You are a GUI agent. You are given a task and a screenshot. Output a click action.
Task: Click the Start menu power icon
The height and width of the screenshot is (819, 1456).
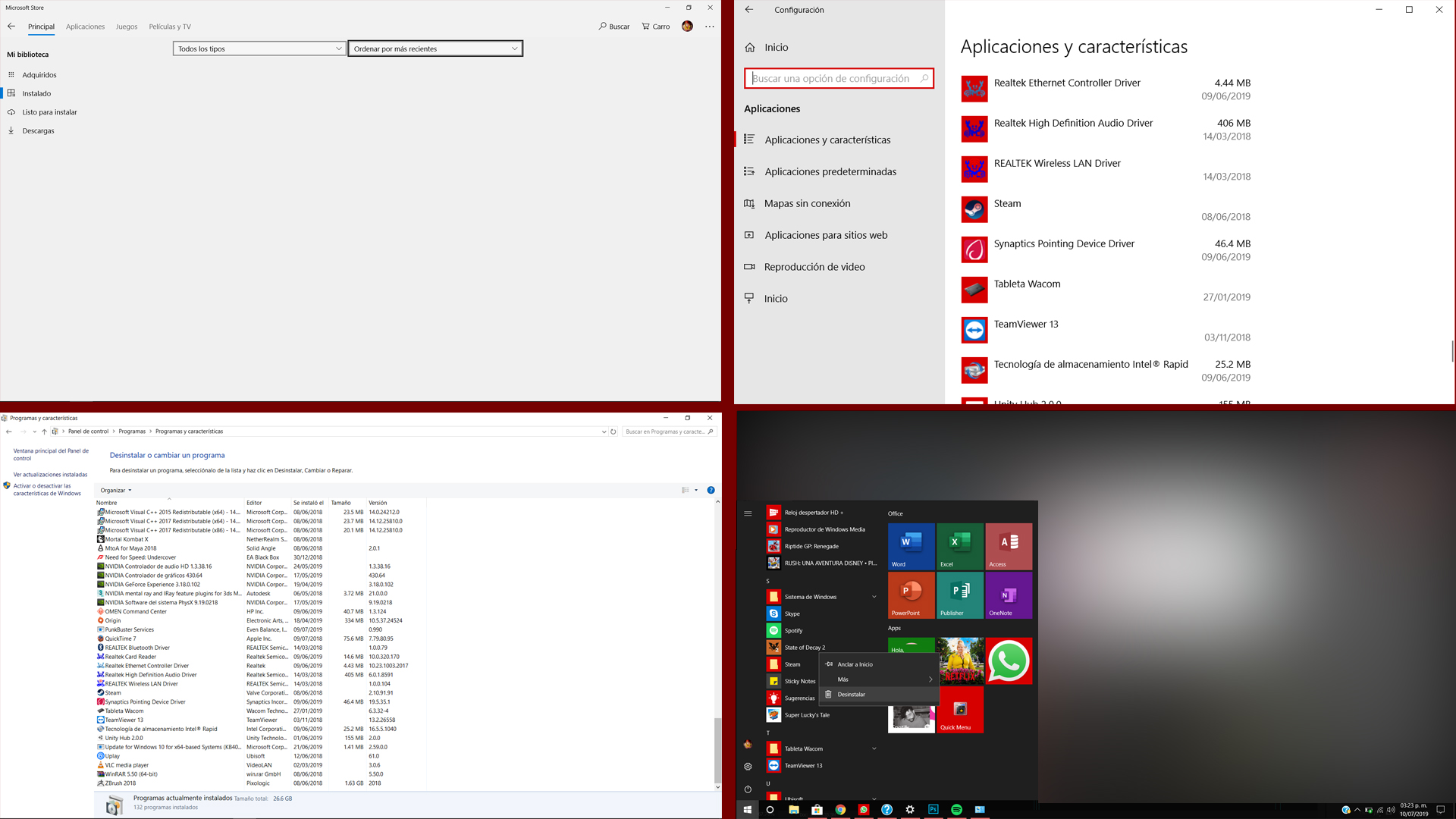click(748, 789)
